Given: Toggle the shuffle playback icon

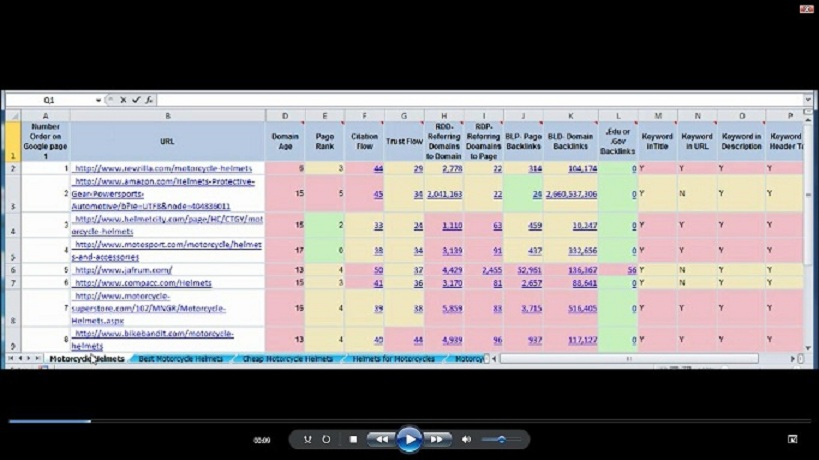Looking at the screenshot, I should (308, 439).
